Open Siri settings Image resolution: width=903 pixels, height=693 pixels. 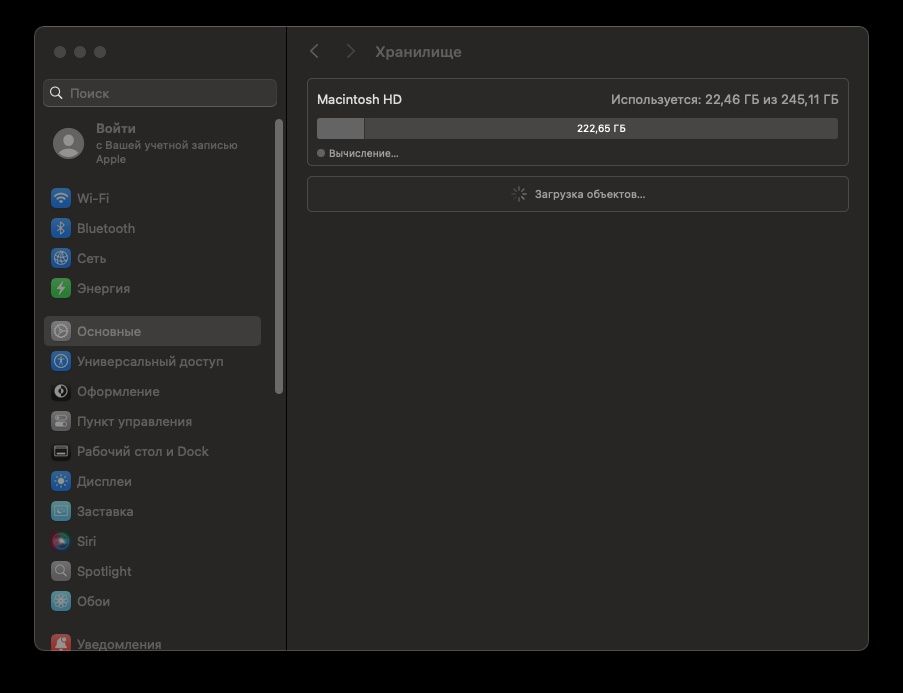152,541
